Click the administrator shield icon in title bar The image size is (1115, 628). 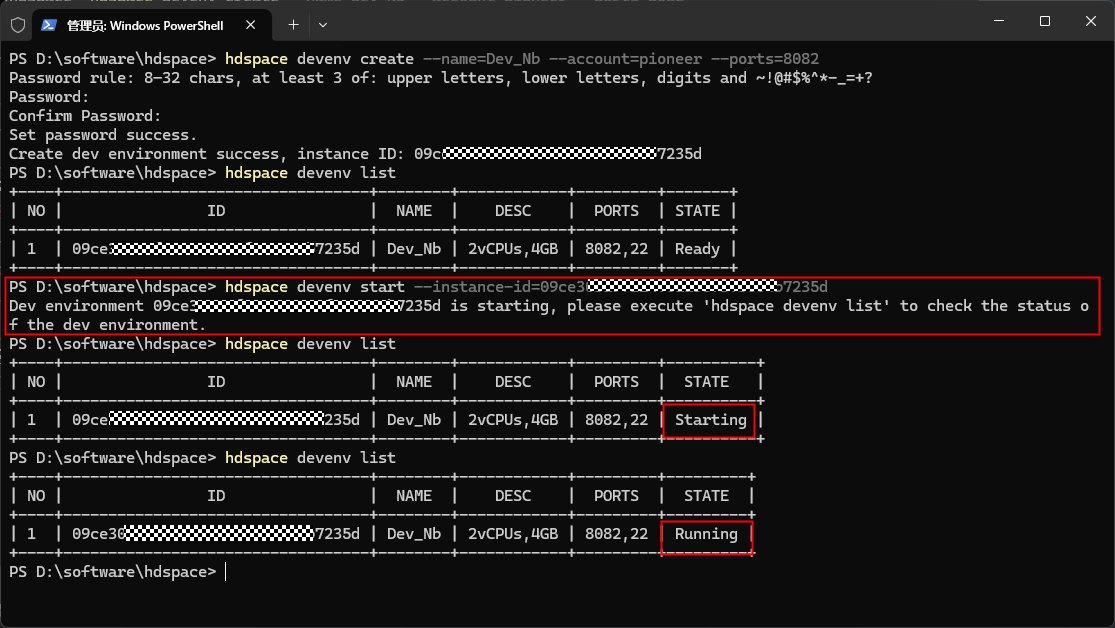tap(17, 23)
